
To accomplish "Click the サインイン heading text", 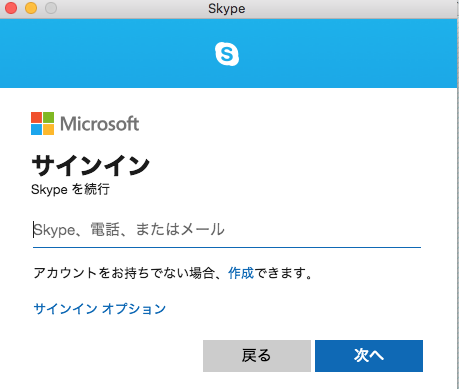I will point(90,165).
